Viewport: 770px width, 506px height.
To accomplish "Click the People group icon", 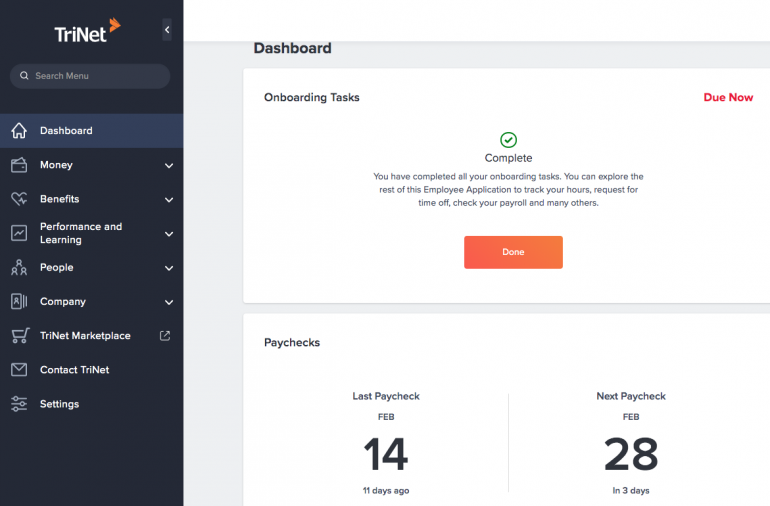I will click(x=19, y=267).
